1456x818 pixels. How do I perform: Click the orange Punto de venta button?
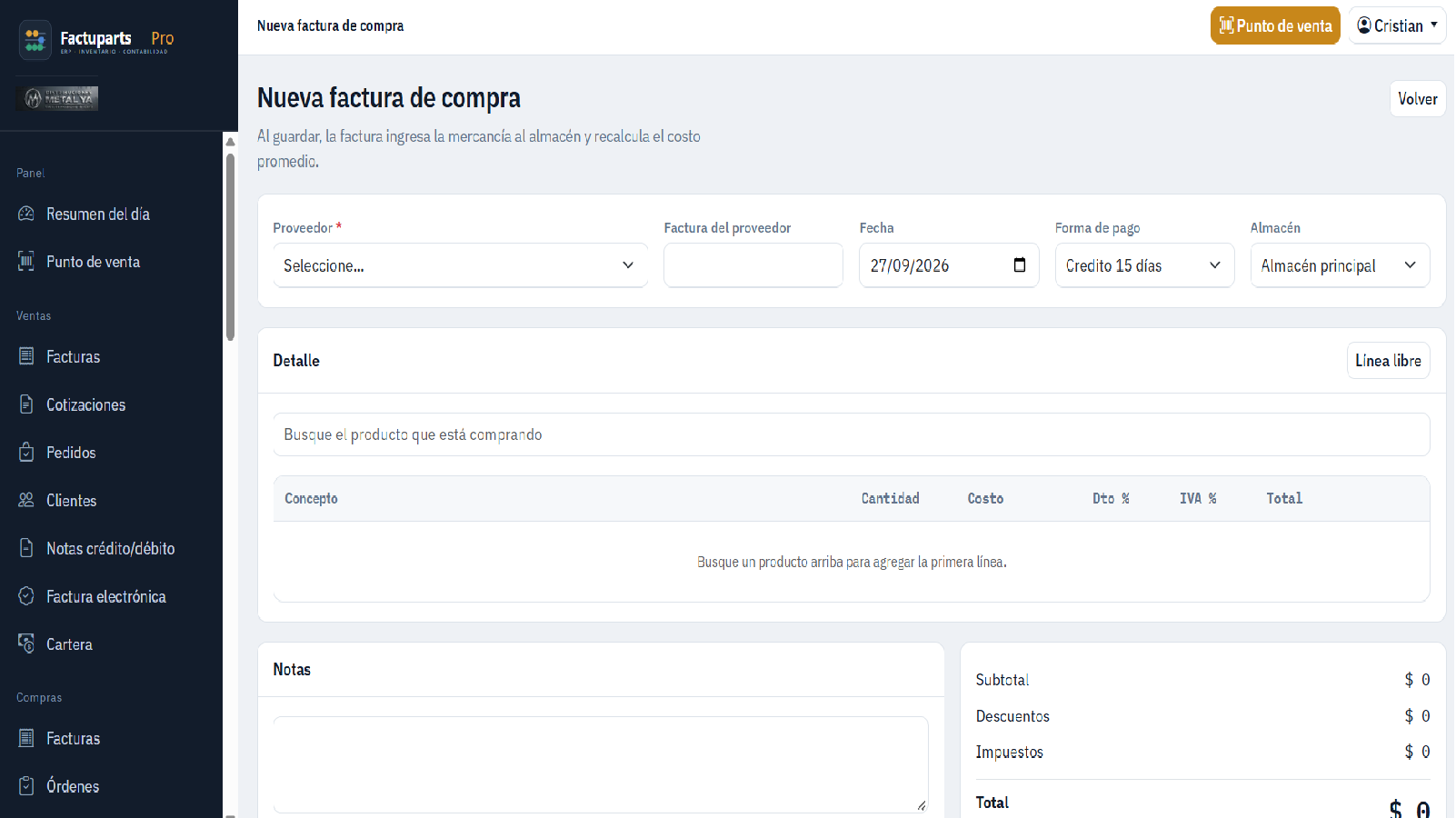click(1275, 25)
